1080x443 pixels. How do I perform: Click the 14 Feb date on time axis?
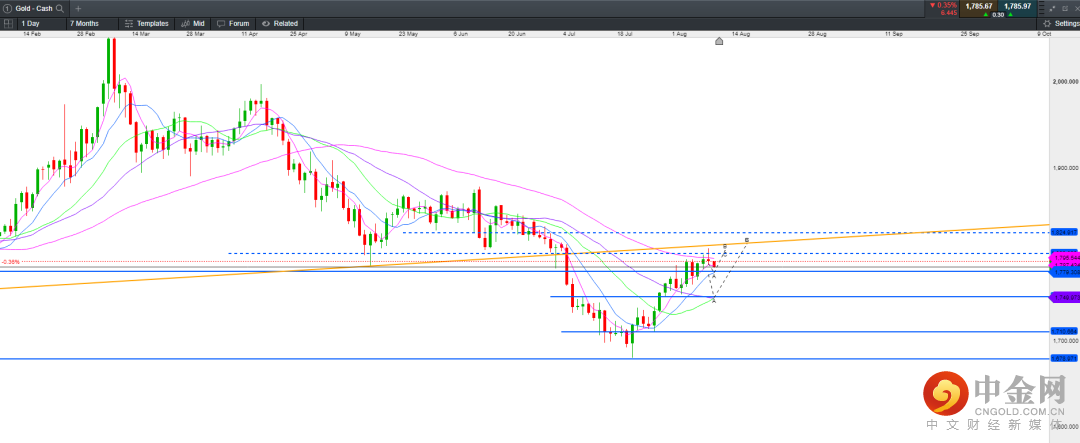[x=32, y=33]
